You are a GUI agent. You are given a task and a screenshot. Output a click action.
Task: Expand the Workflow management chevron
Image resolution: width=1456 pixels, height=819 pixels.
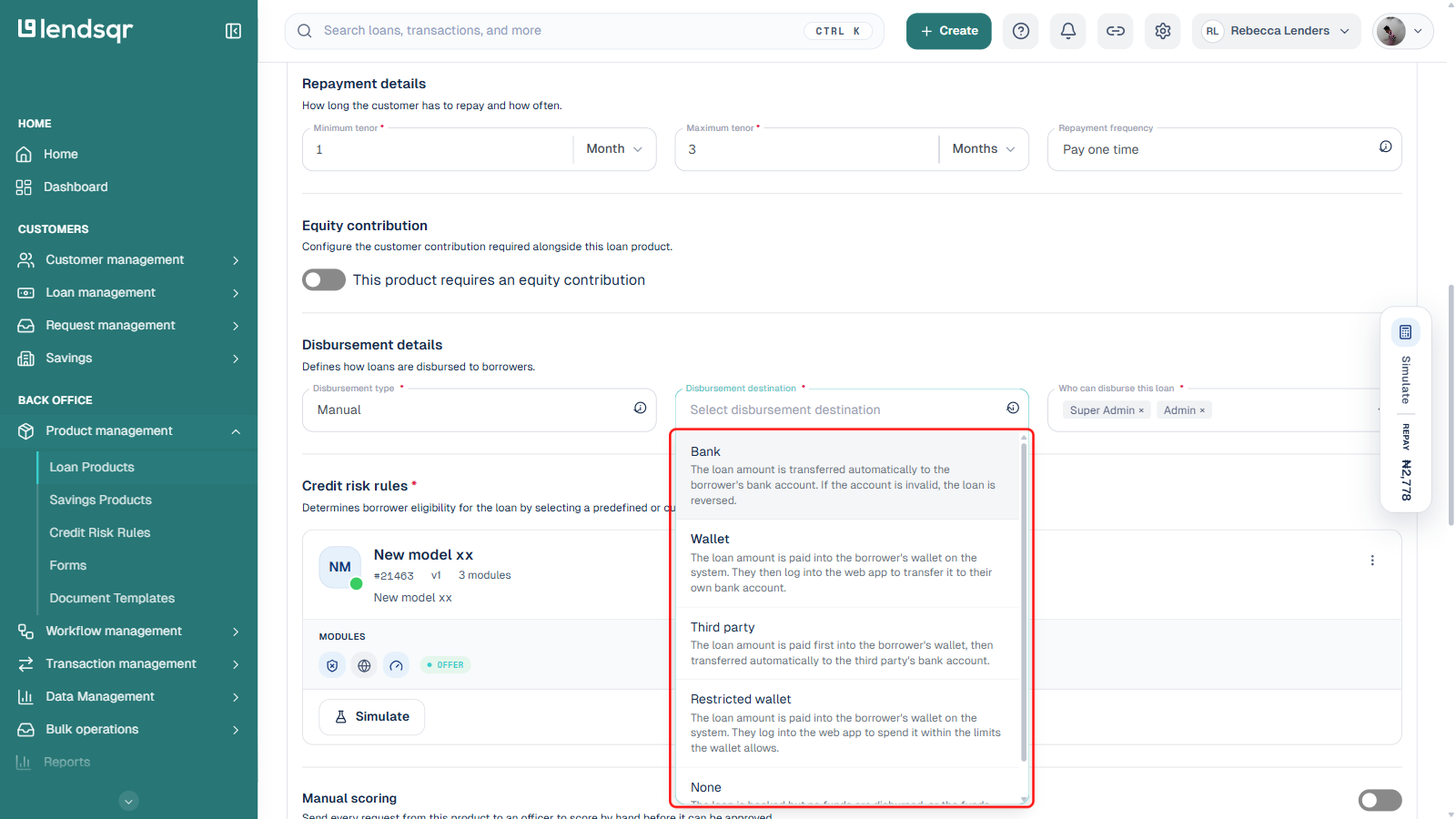[236, 632]
